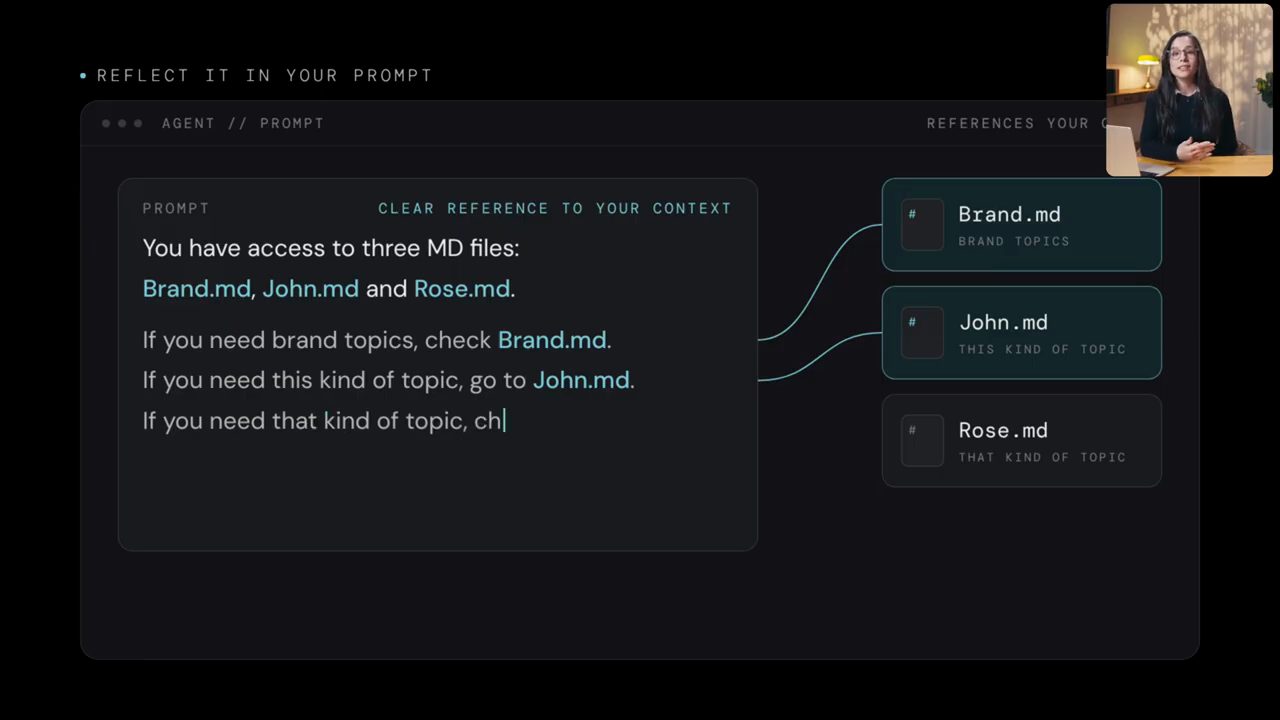Click the hash icon on the John.md card
Viewport: 1280px width, 720px height.
click(922, 332)
